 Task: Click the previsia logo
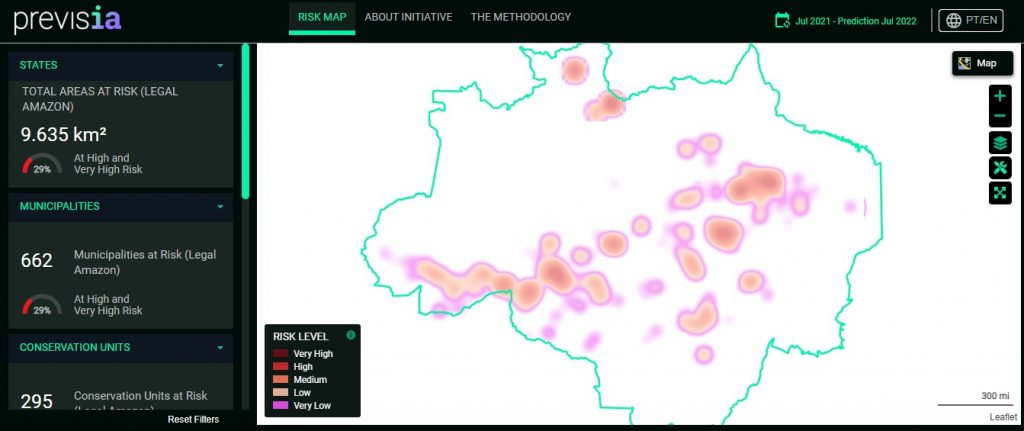coord(67,20)
